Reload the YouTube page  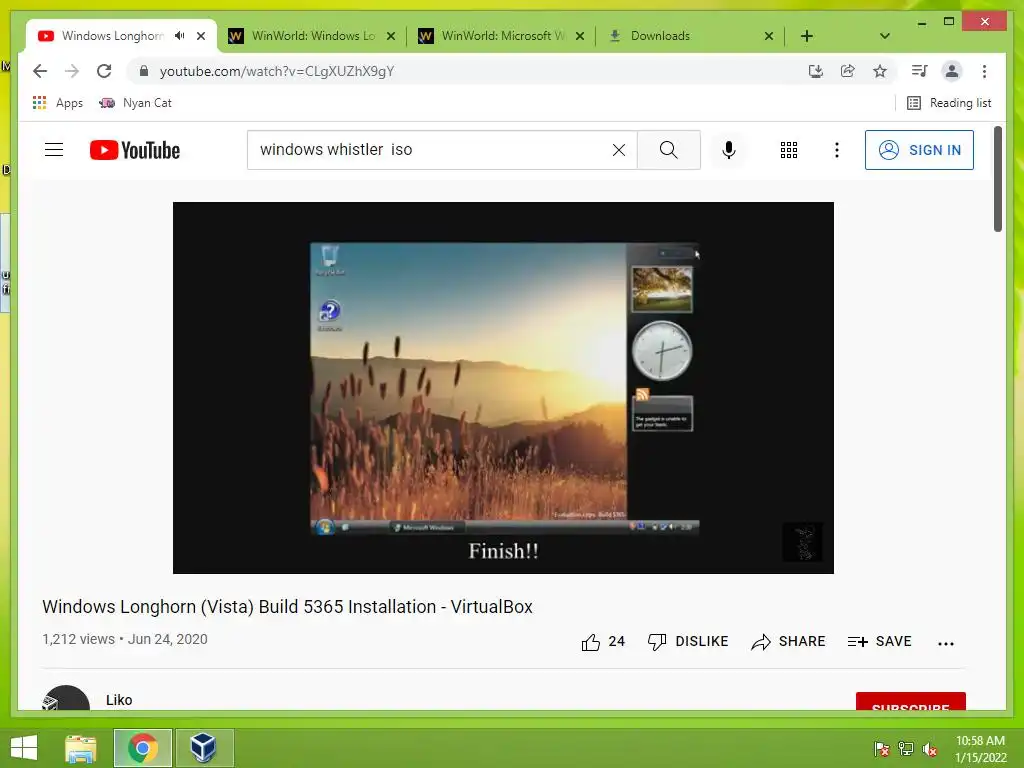pos(104,71)
